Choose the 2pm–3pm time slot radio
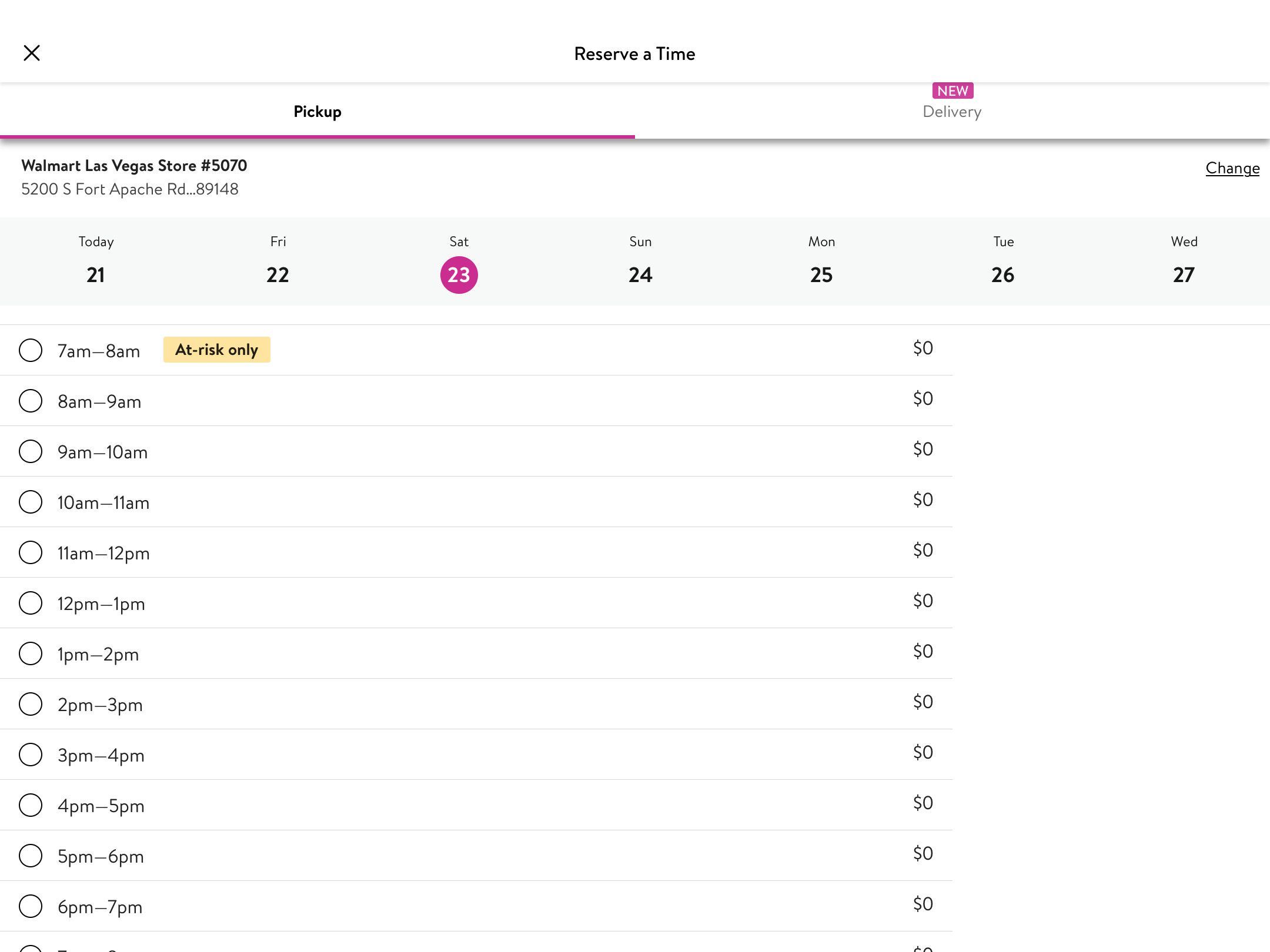 [31, 704]
